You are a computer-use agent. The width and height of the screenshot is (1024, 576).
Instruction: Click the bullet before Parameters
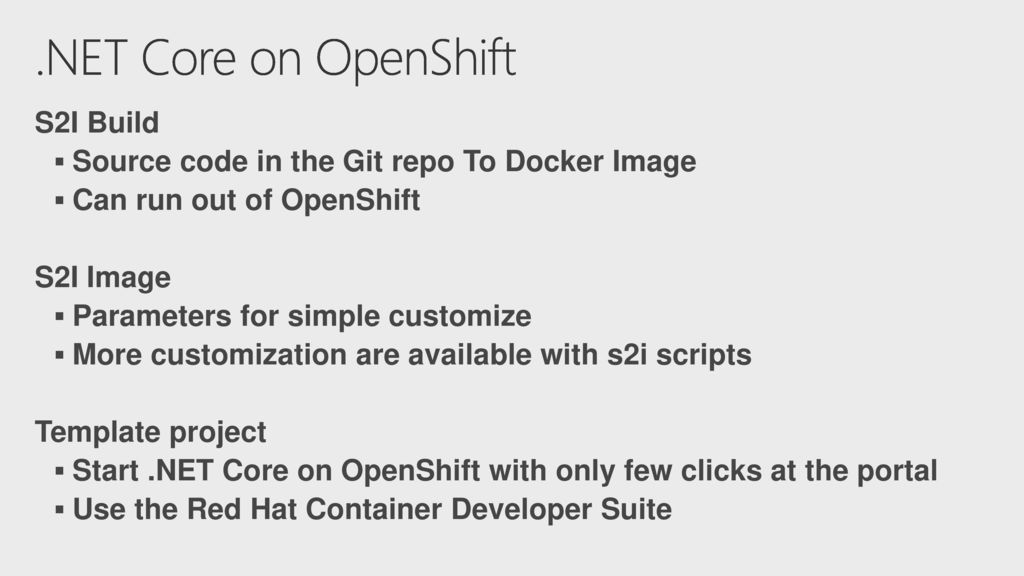click(59, 317)
